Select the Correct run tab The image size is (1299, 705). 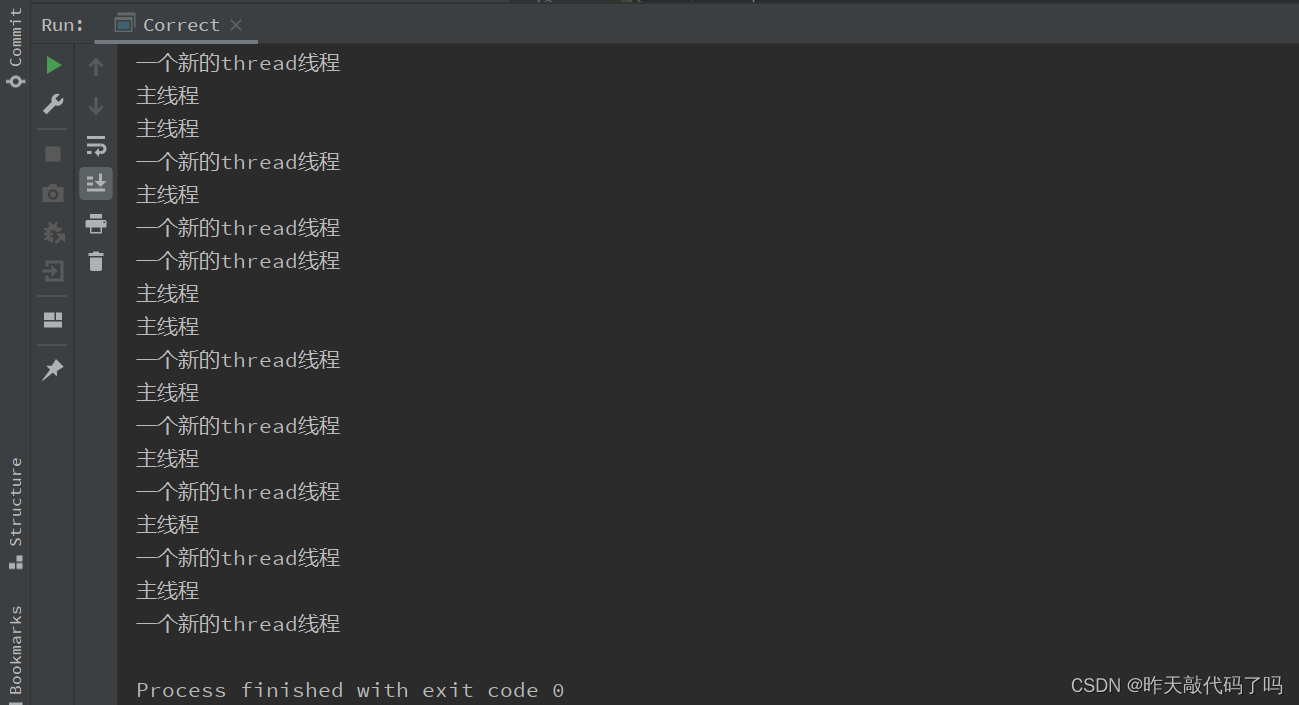pyautogui.click(x=168, y=25)
